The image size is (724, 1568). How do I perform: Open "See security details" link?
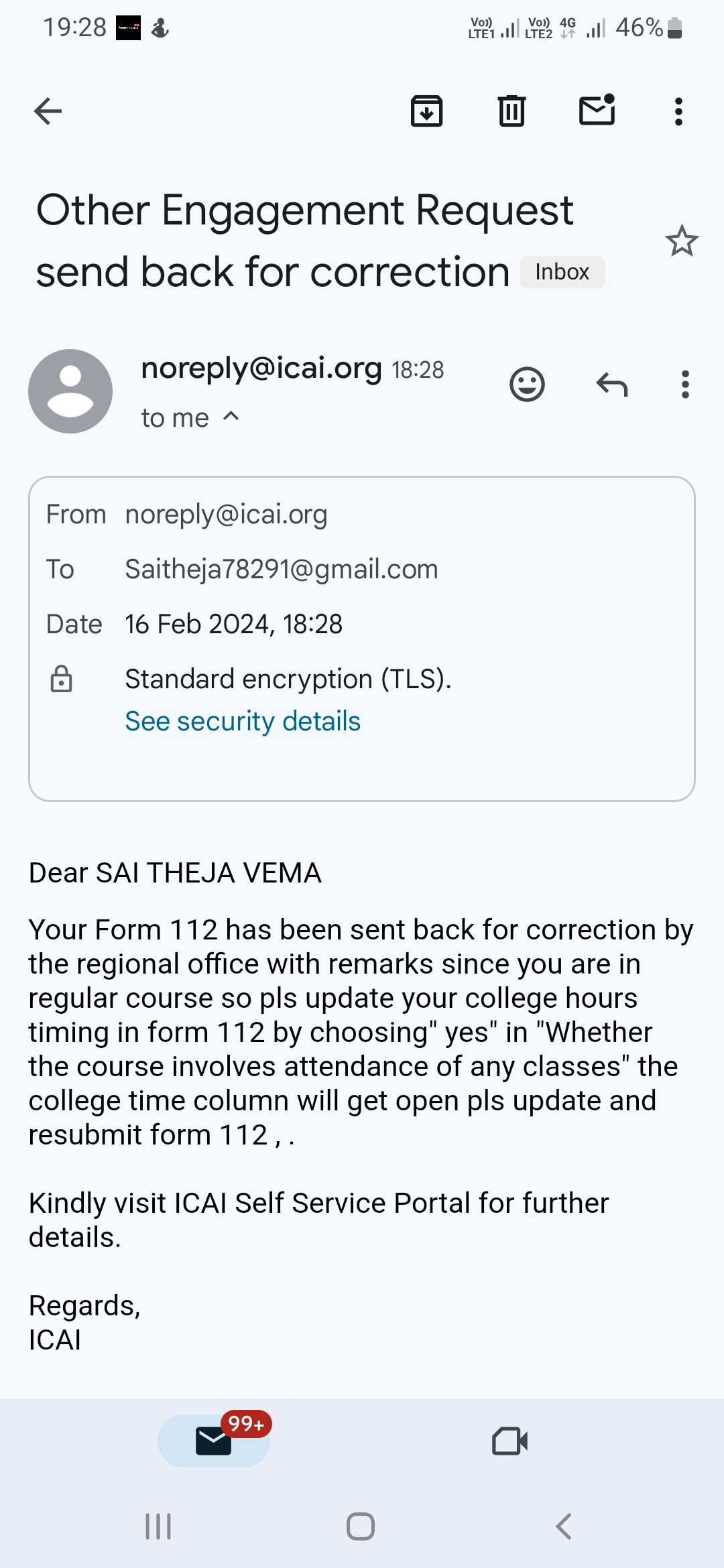pyautogui.click(x=243, y=721)
